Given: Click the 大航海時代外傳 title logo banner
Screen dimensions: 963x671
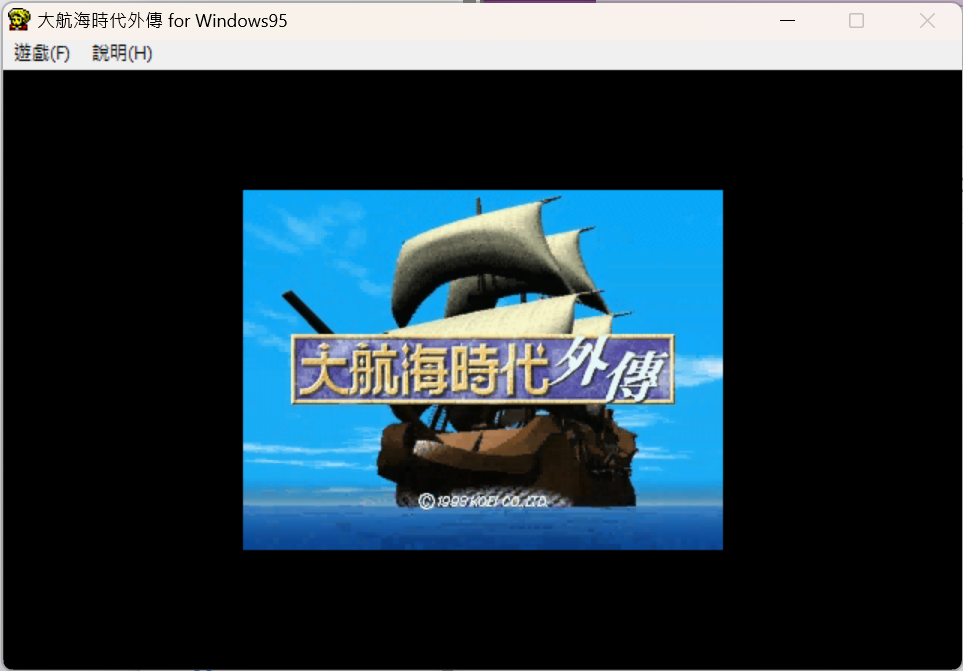Looking at the screenshot, I should [483, 369].
